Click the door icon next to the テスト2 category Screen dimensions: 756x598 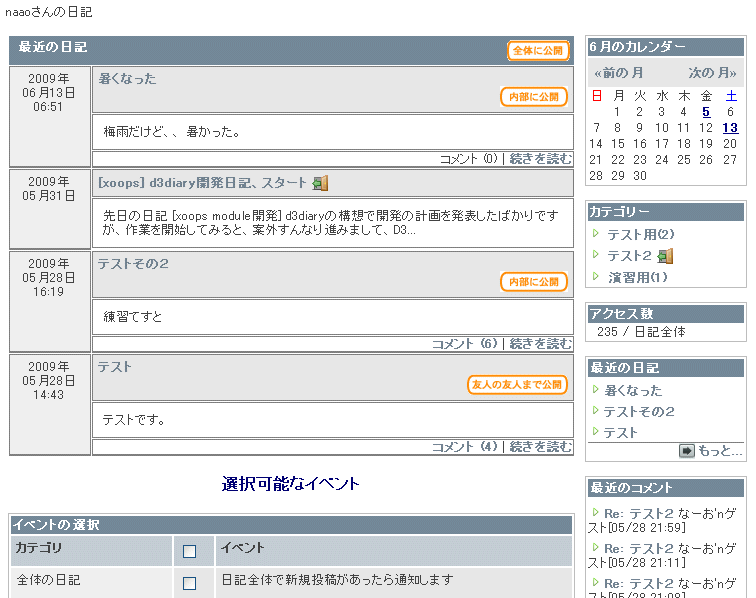coord(666,256)
